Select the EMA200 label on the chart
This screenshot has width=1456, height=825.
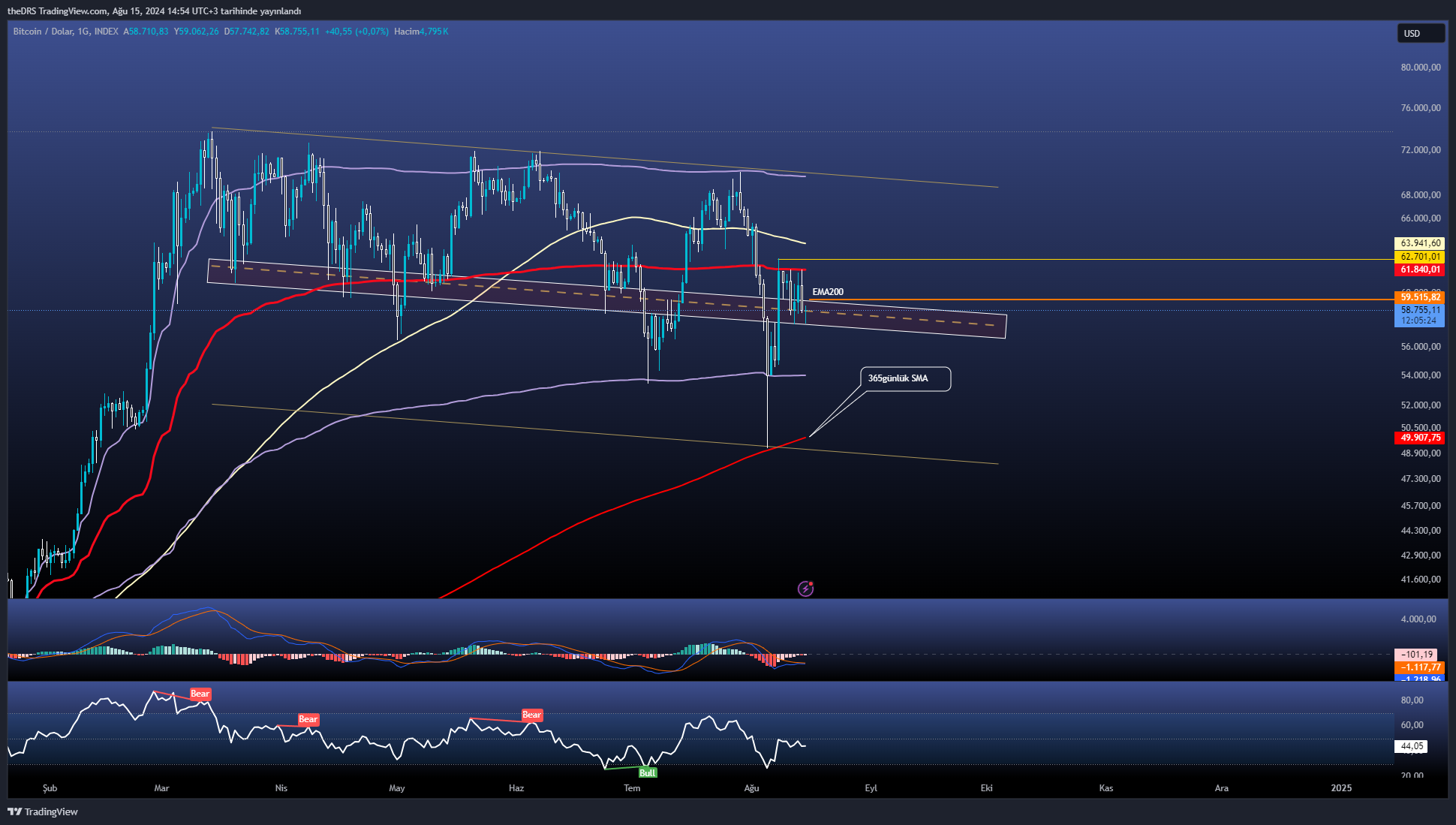(x=828, y=291)
